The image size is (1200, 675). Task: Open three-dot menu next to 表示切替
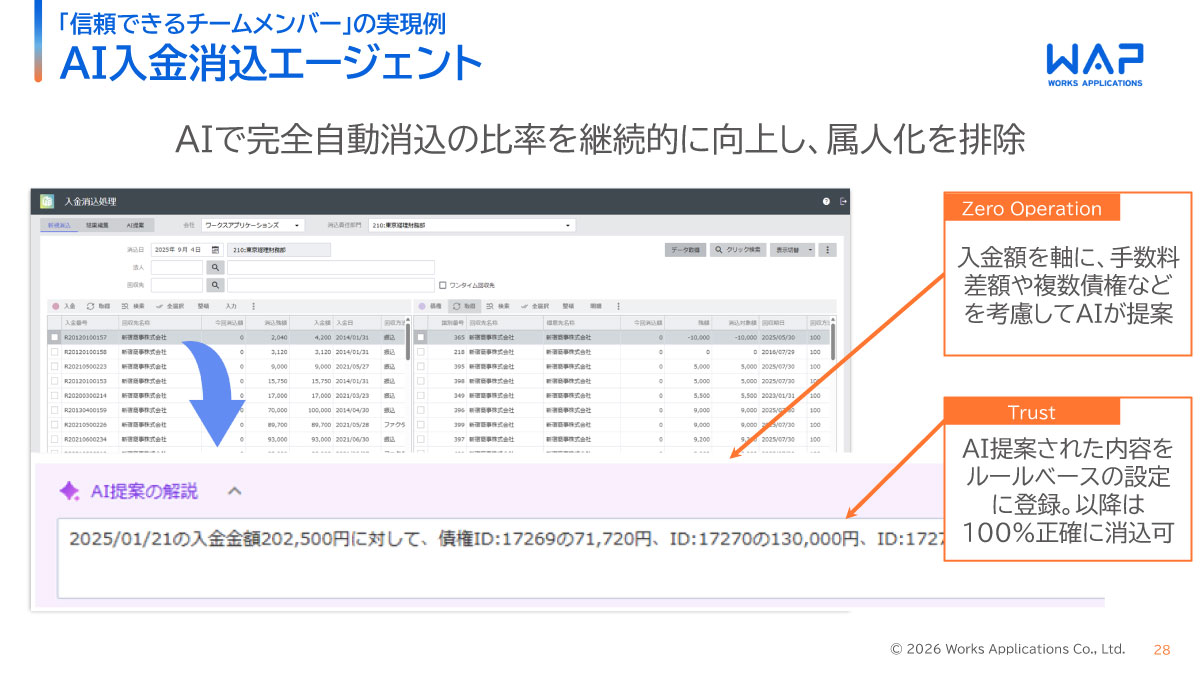pos(827,249)
